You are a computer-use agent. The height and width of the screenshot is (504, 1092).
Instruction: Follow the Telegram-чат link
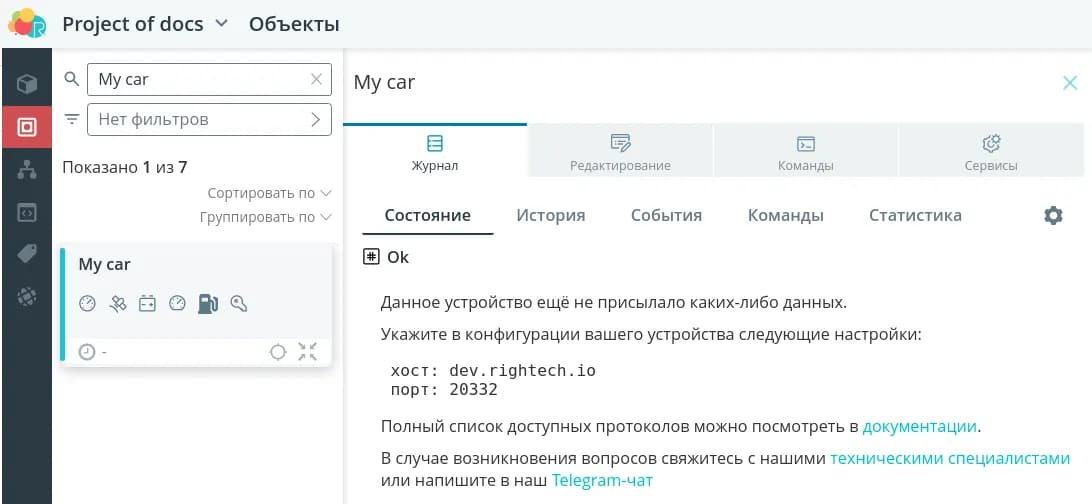[601, 481]
